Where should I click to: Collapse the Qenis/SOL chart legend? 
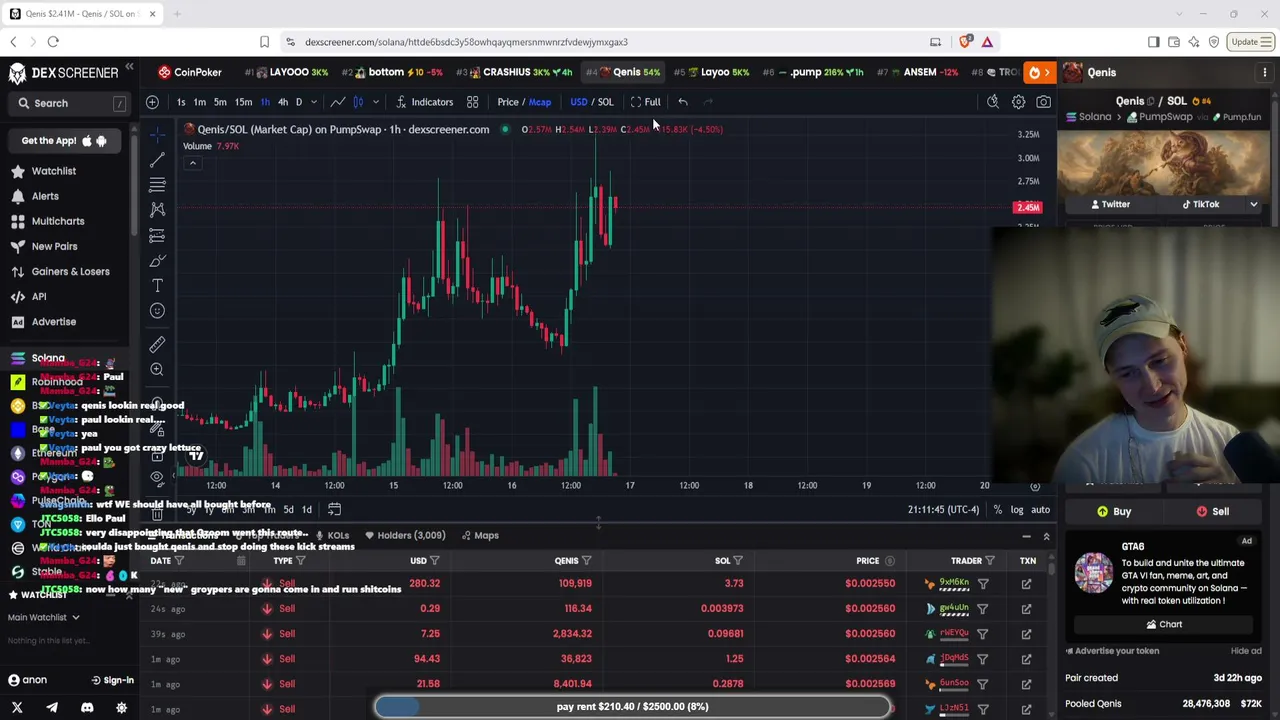tap(193, 163)
